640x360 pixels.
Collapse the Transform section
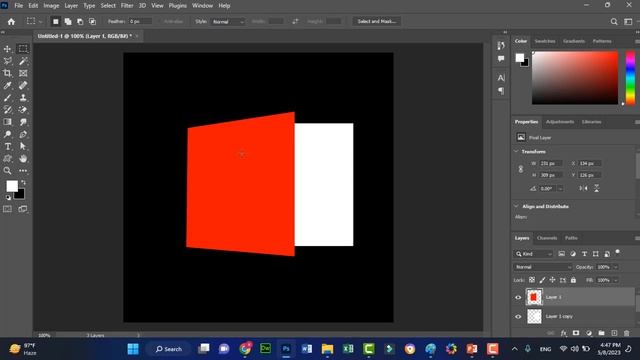pyautogui.click(x=516, y=151)
